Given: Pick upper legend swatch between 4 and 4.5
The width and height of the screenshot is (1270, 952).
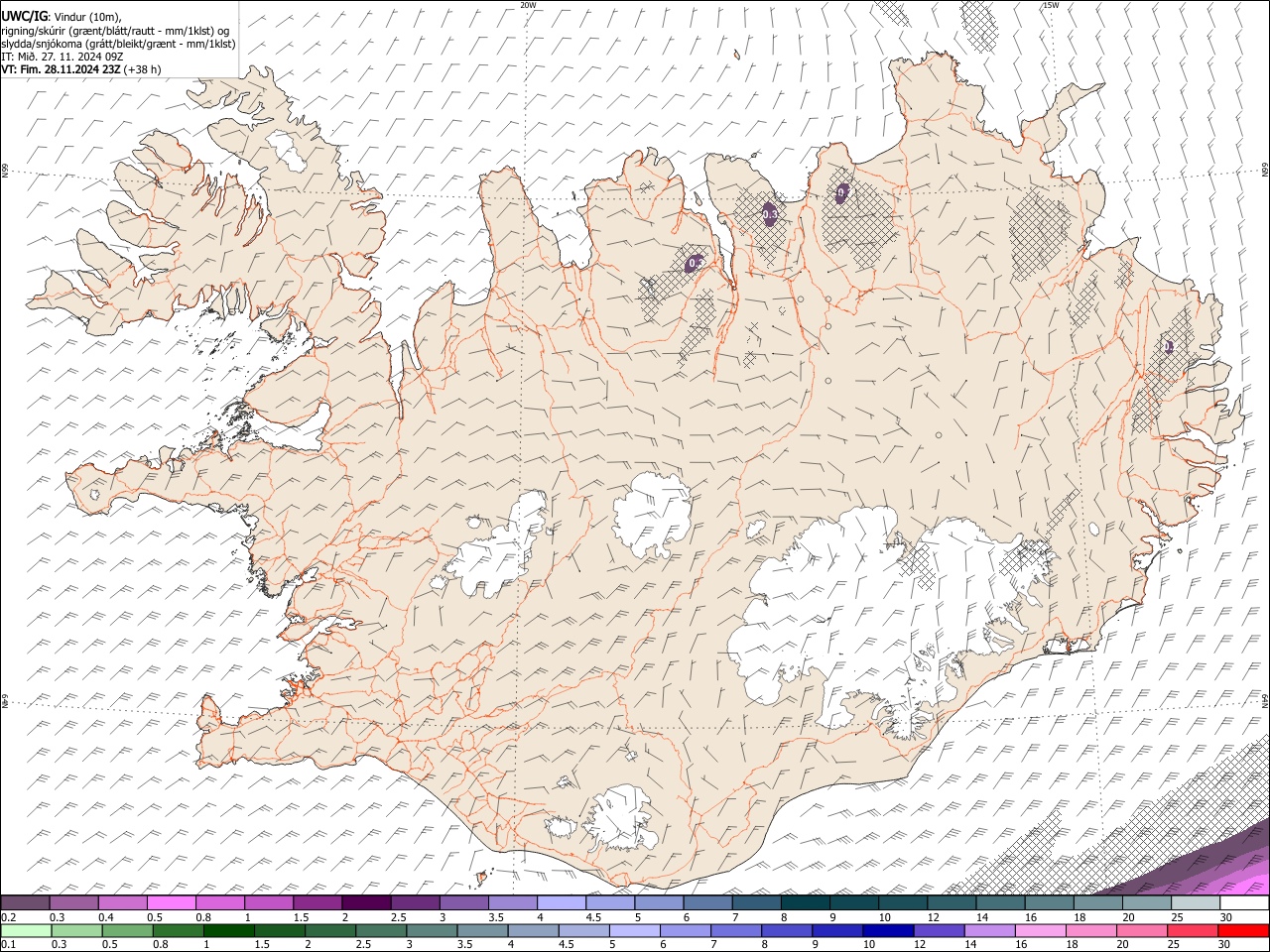Looking at the screenshot, I should pyautogui.click(x=561, y=903).
